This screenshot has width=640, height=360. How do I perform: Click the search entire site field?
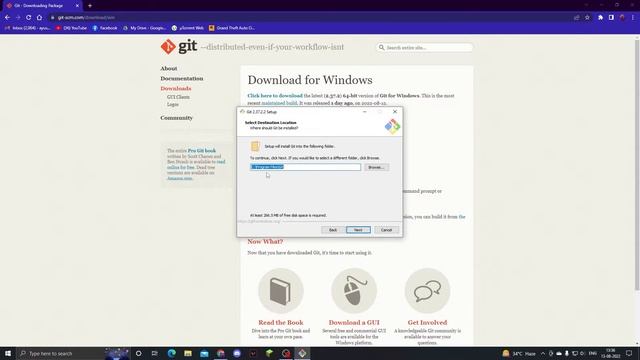424,48
